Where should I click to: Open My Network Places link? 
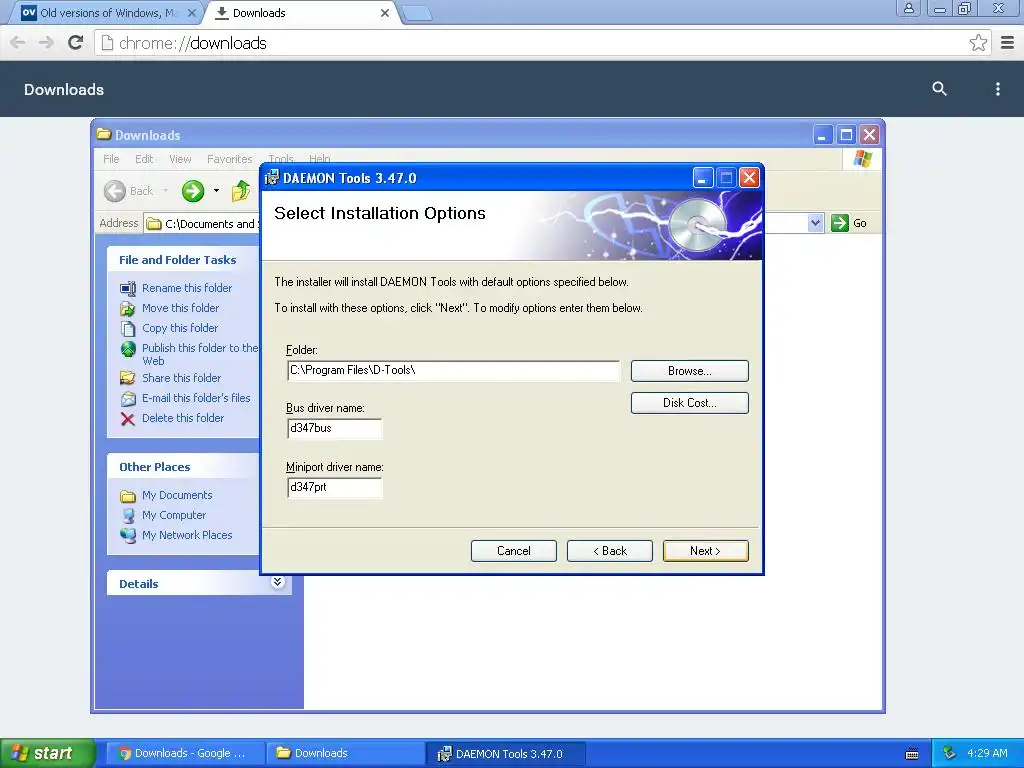(x=187, y=535)
